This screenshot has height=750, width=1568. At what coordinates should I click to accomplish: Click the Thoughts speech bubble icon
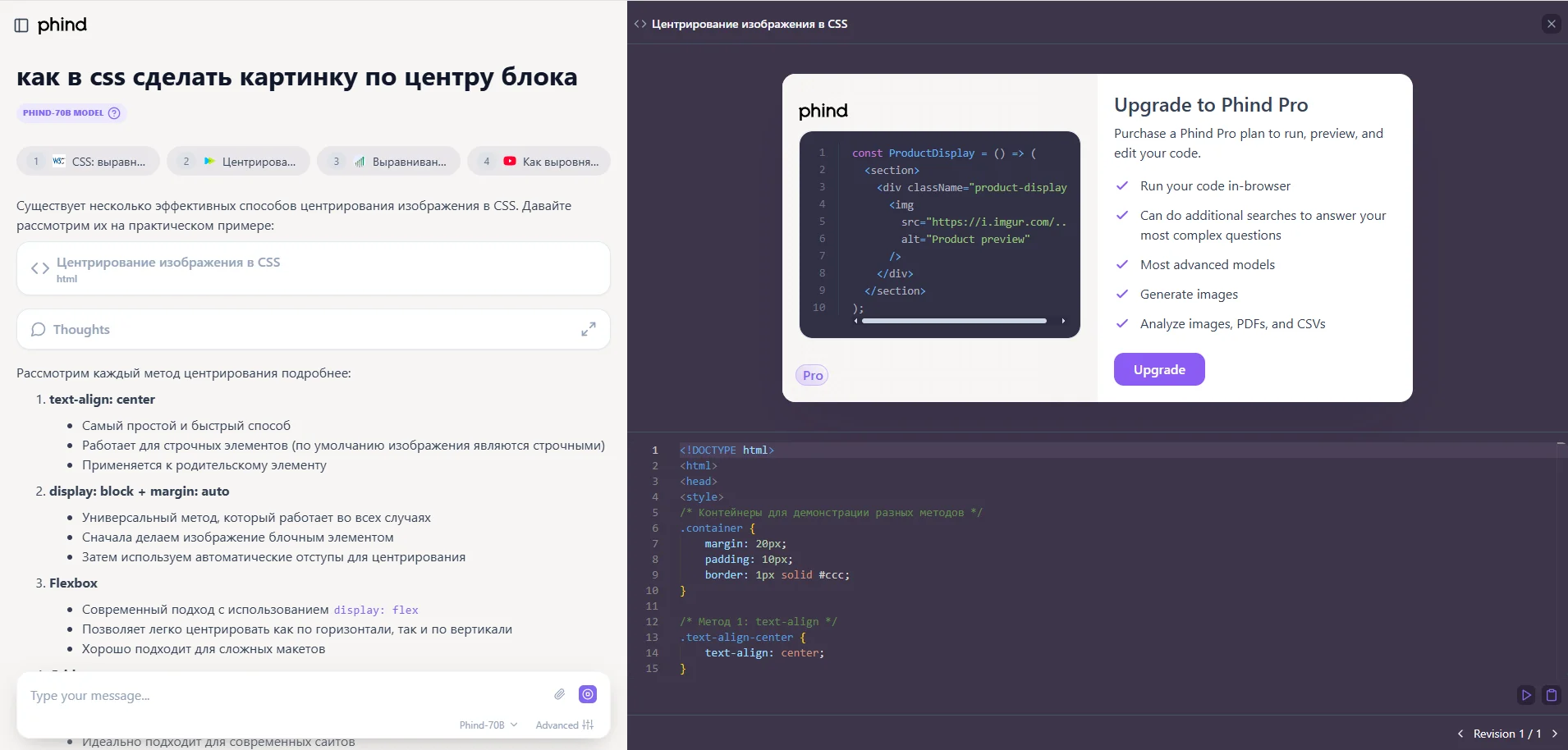[x=38, y=329]
